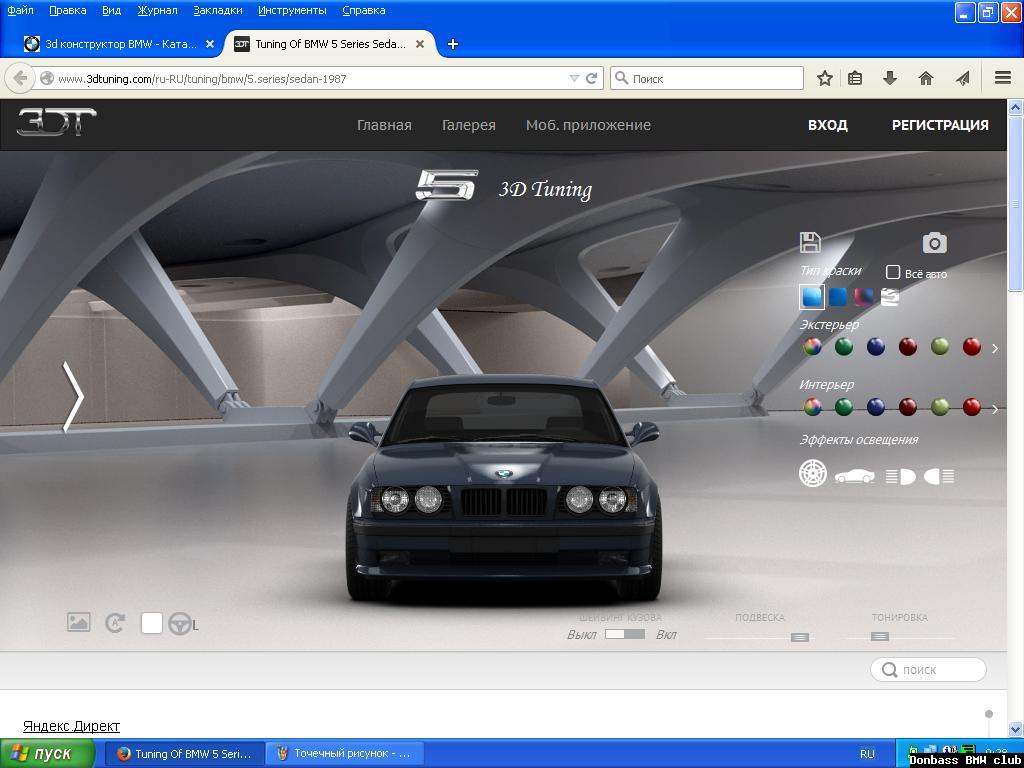Viewport: 1024px width, 768px height.
Task: Click the car body lighting effect icon
Action: [x=853, y=473]
